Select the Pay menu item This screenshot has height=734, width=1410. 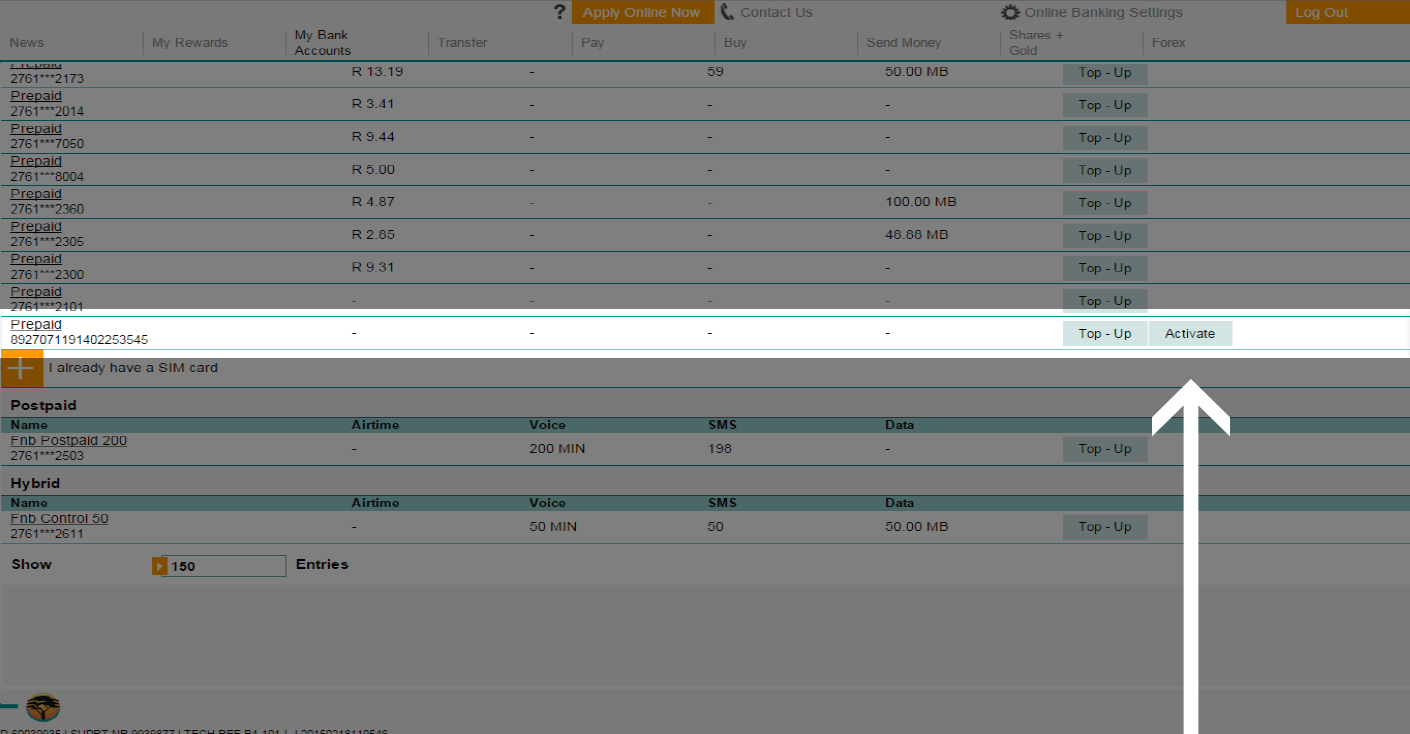tap(592, 43)
